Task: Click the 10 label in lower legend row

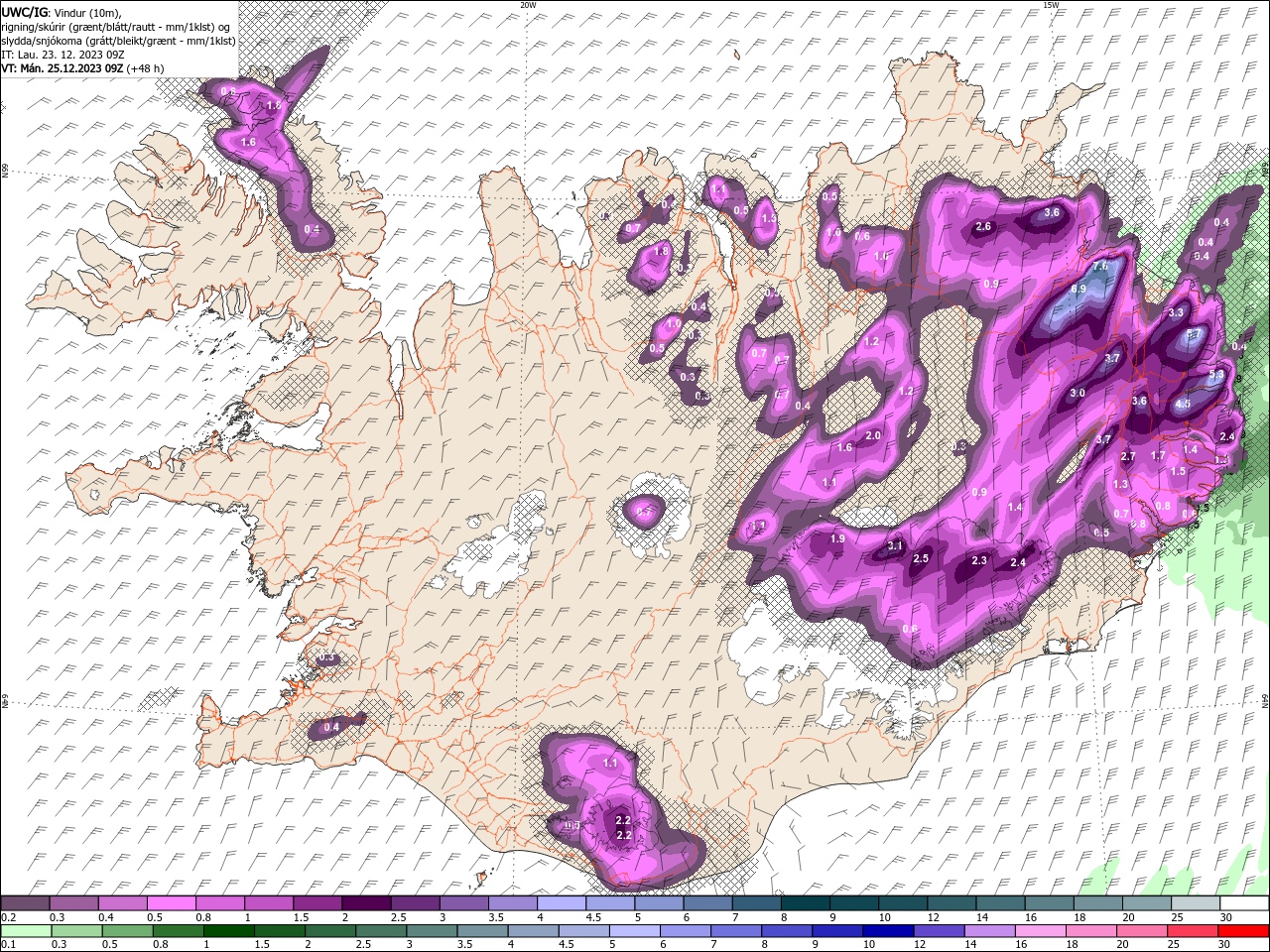Action: (869, 944)
